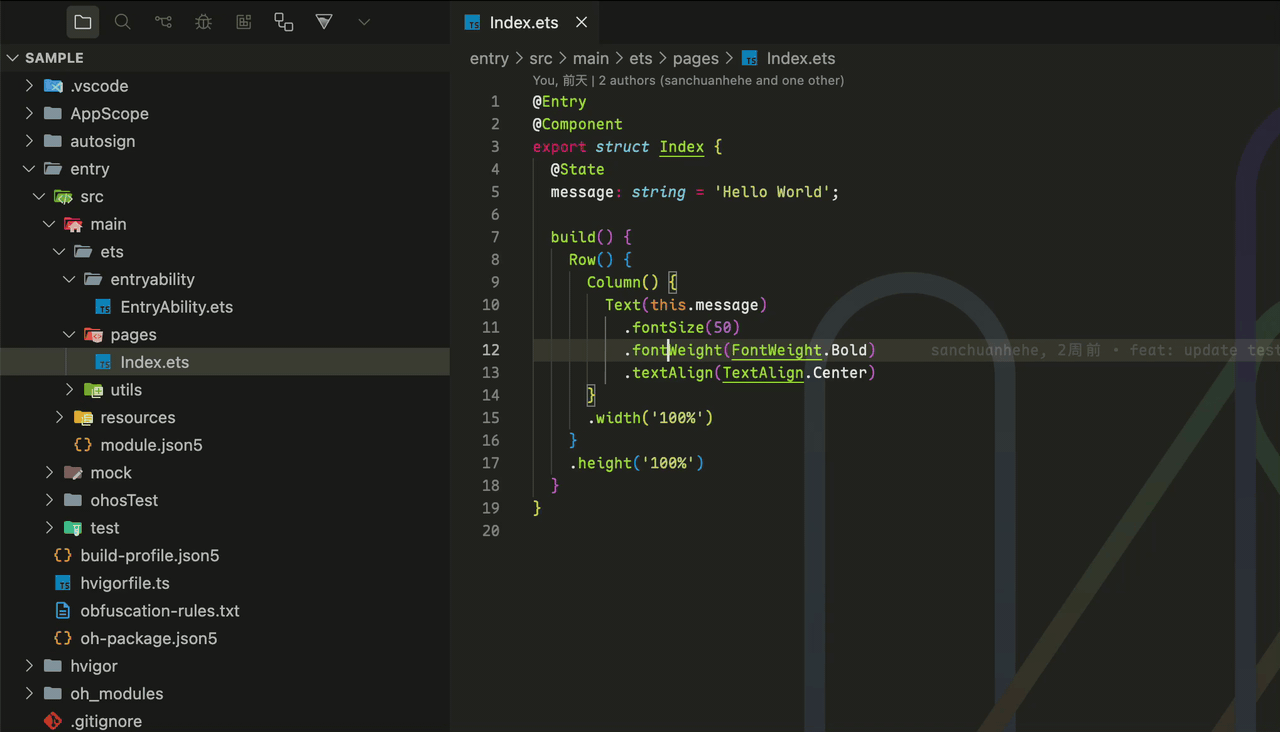Close the Index.ets editor tab
1280x732 pixels.
click(581, 22)
